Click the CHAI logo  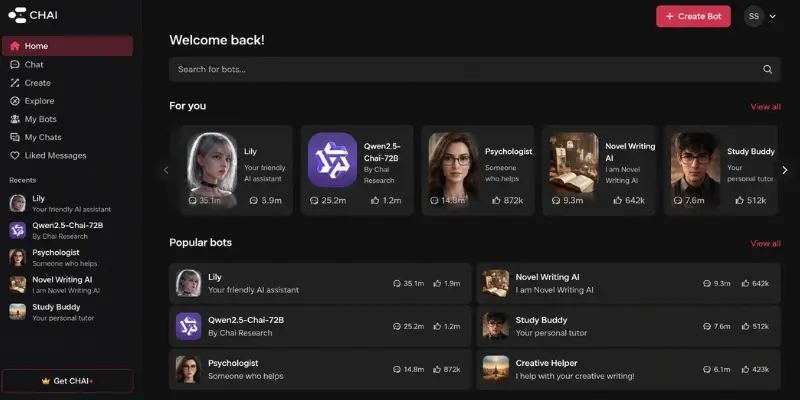point(33,15)
